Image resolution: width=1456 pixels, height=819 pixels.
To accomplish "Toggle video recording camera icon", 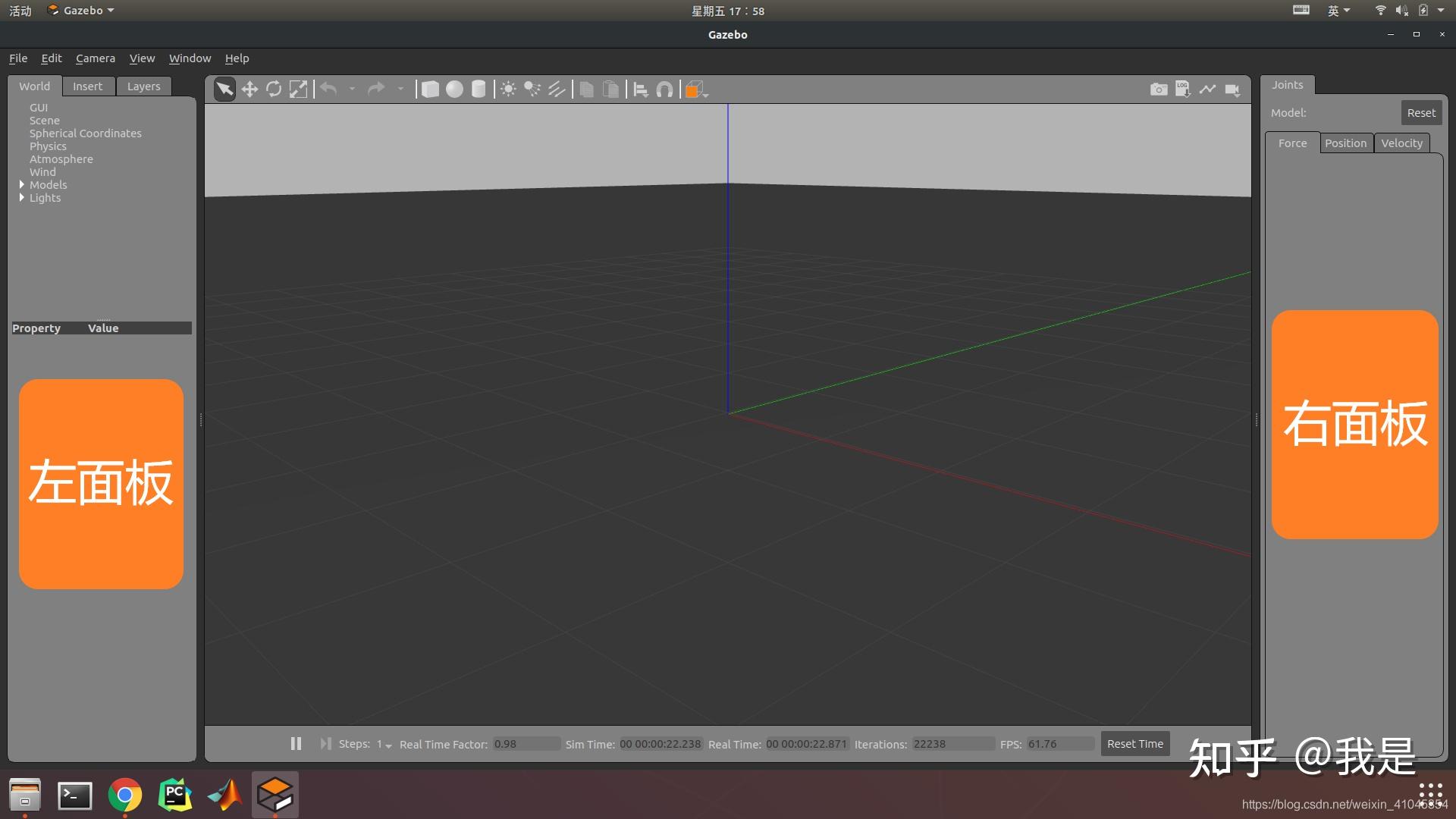I will tap(1232, 89).
